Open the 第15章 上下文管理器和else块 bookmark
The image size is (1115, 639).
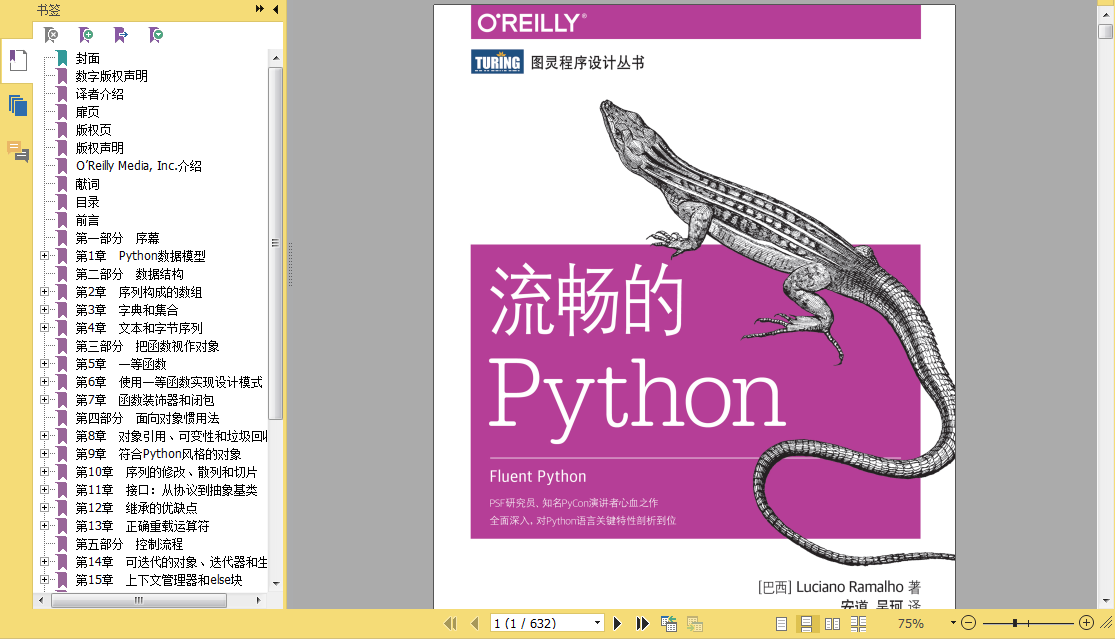[159, 580]
